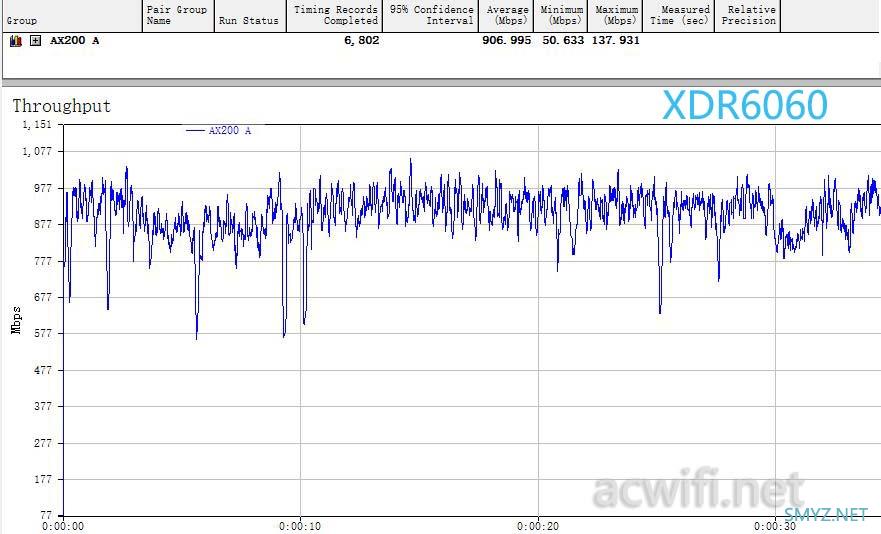This screenshot has width=881, height=534.
Task: Click the Average (Mbps) column header
Action: pos(506,16)
